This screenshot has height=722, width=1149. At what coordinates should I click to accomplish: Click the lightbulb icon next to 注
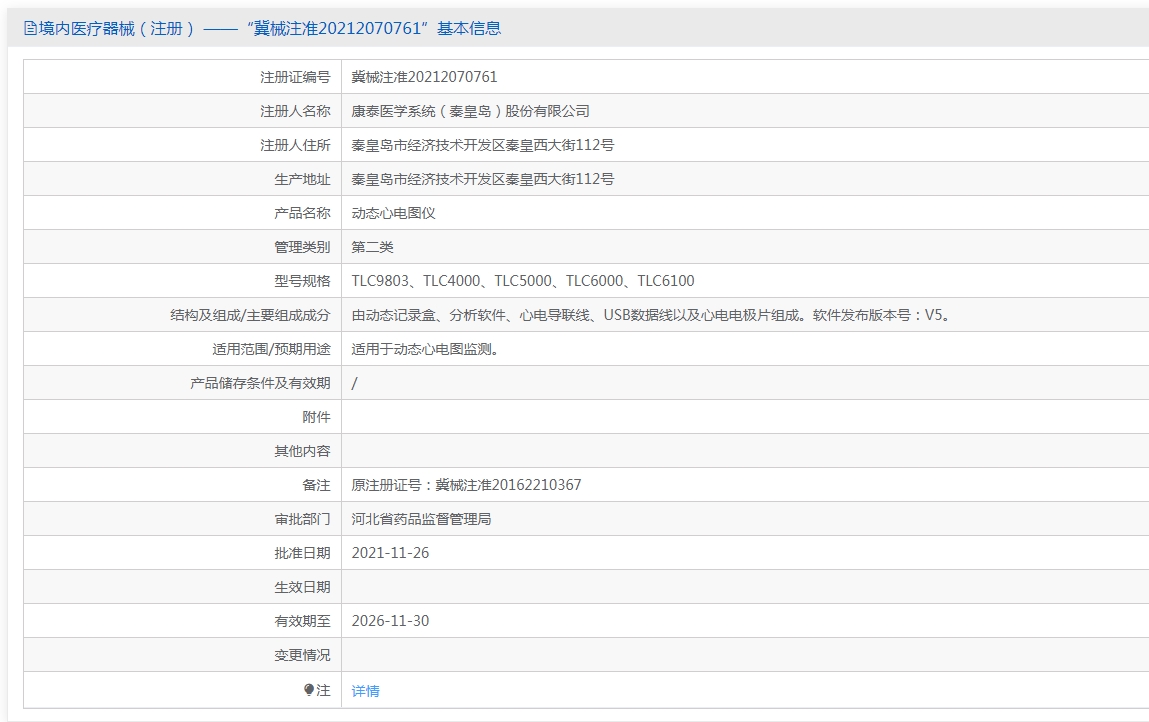pos(309,690)
